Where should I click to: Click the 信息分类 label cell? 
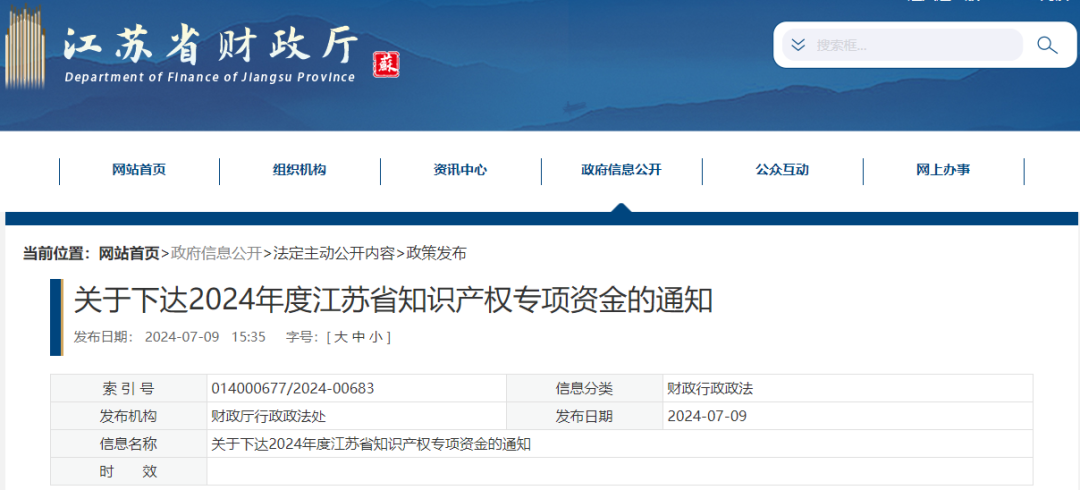point(584,389)
